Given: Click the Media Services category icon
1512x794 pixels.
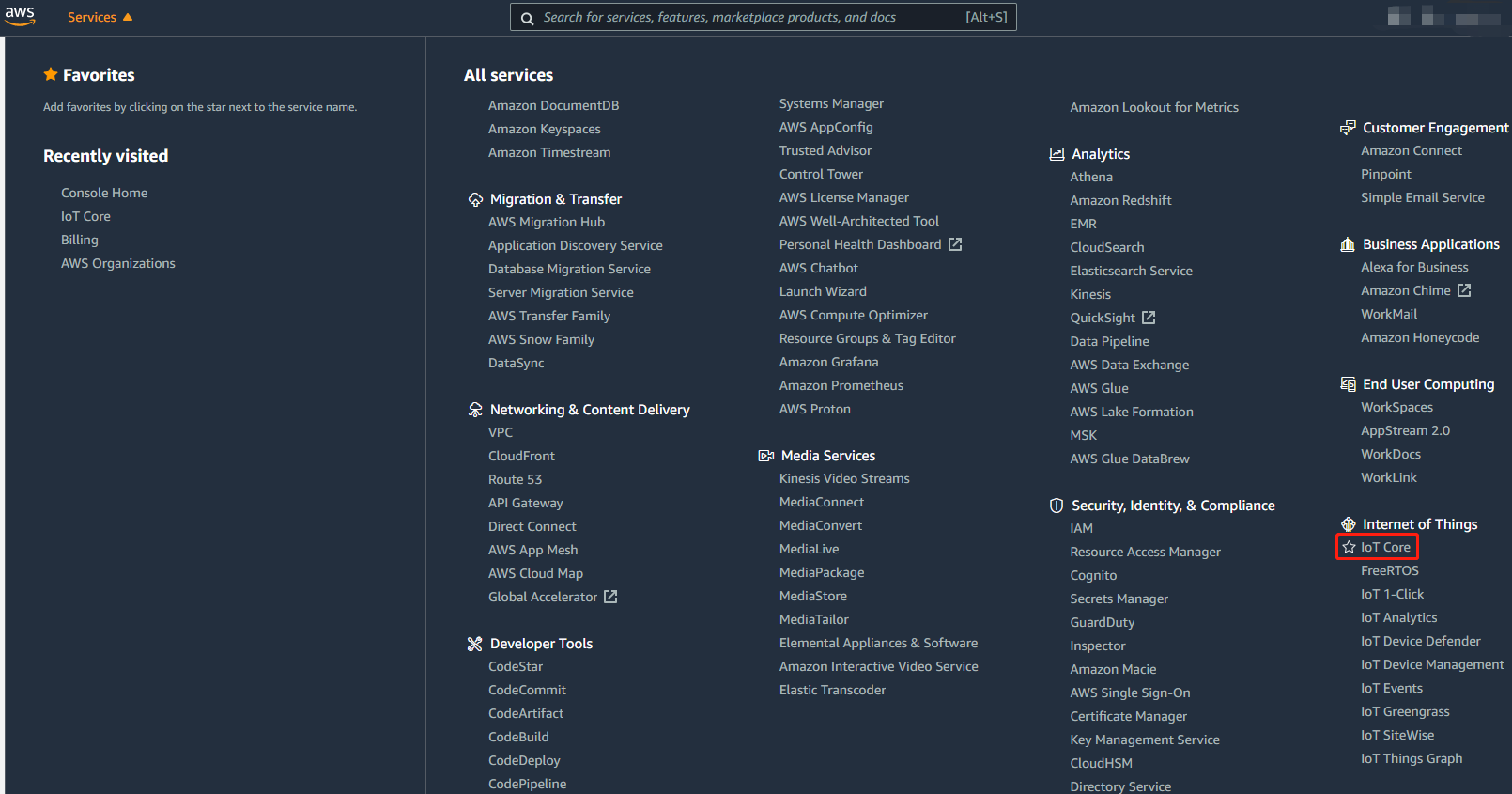Looking at the screenshot, I should click(766, 456).
